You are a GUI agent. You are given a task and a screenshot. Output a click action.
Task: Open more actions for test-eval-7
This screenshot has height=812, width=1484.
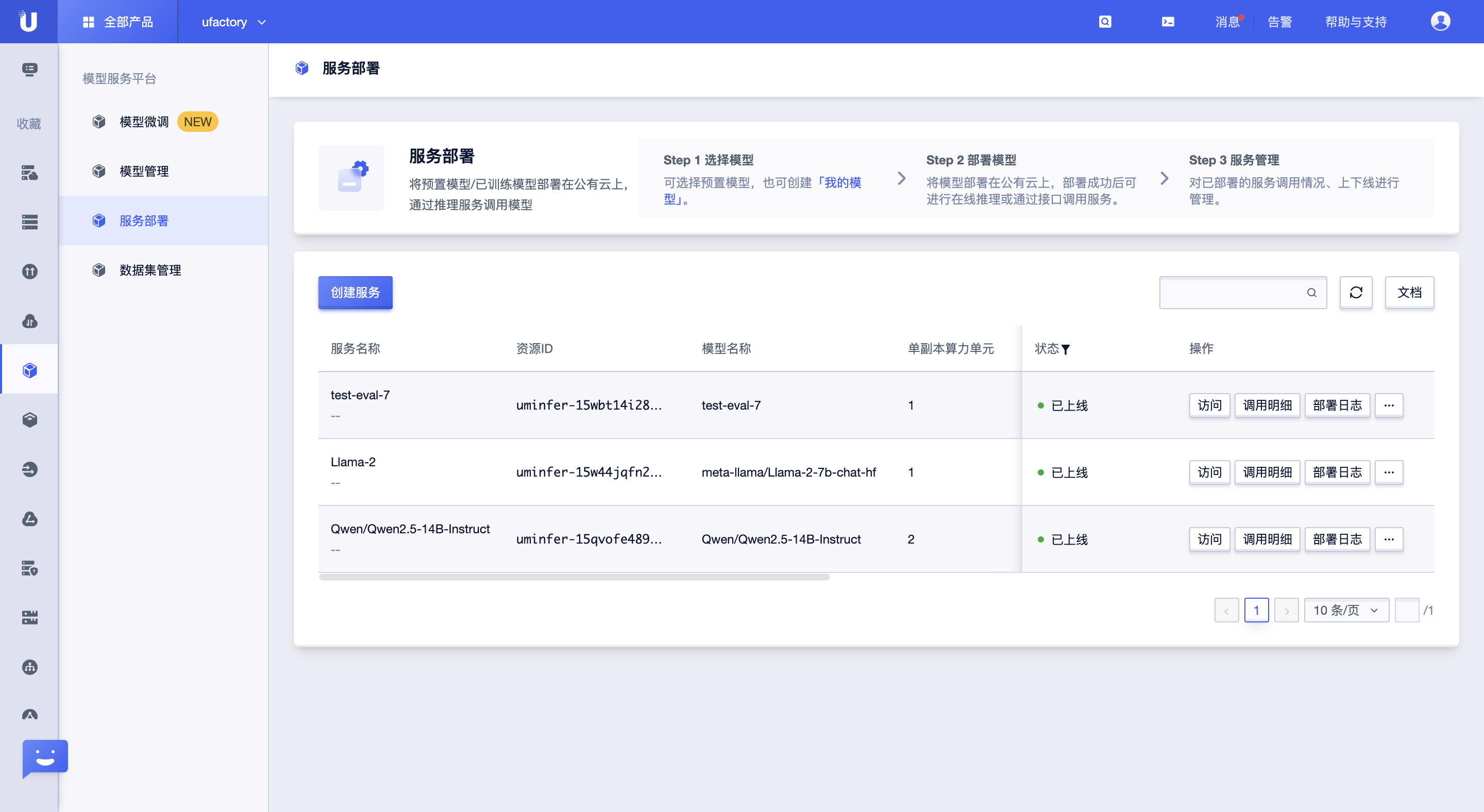[1388, 405]
